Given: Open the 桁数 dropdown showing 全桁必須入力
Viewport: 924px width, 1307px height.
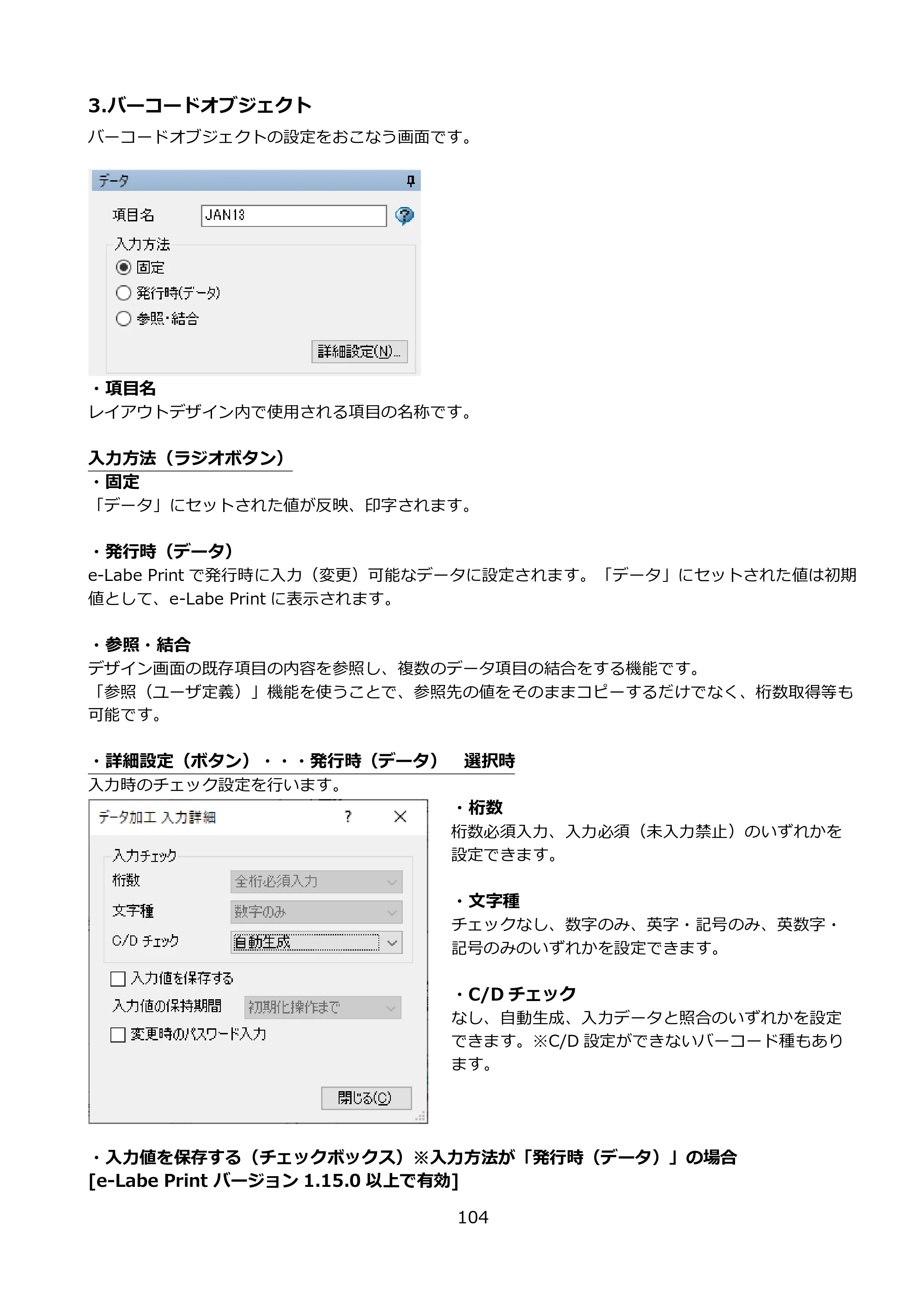Looking at the screenshot, I should (x=316, y=881).
